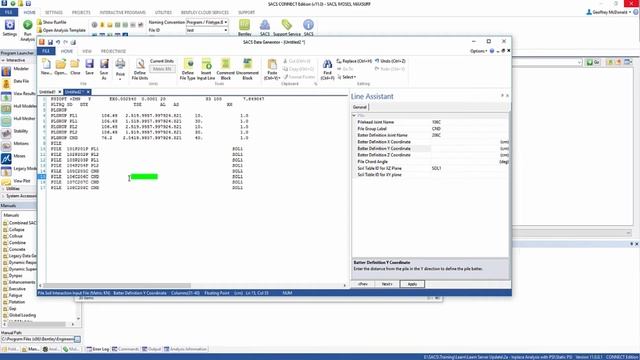Screen dimensions: 640x360
Task: Click Show Runfile in main ribbon
Action: 51,22
